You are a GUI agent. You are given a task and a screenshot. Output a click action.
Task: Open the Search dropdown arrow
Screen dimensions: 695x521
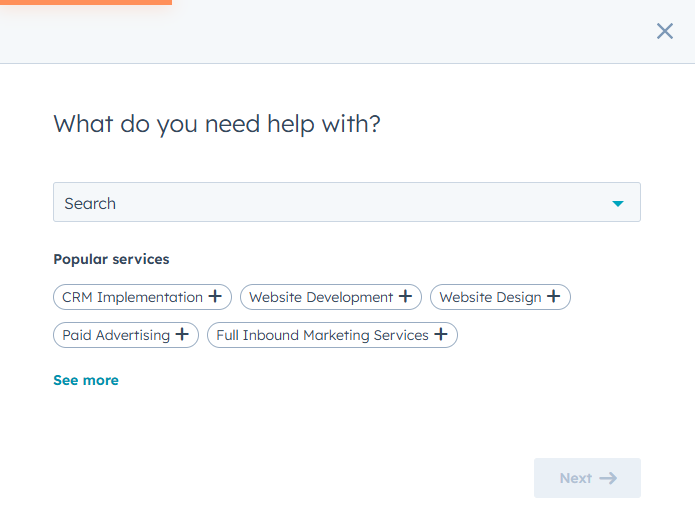[x=618, y=204]
